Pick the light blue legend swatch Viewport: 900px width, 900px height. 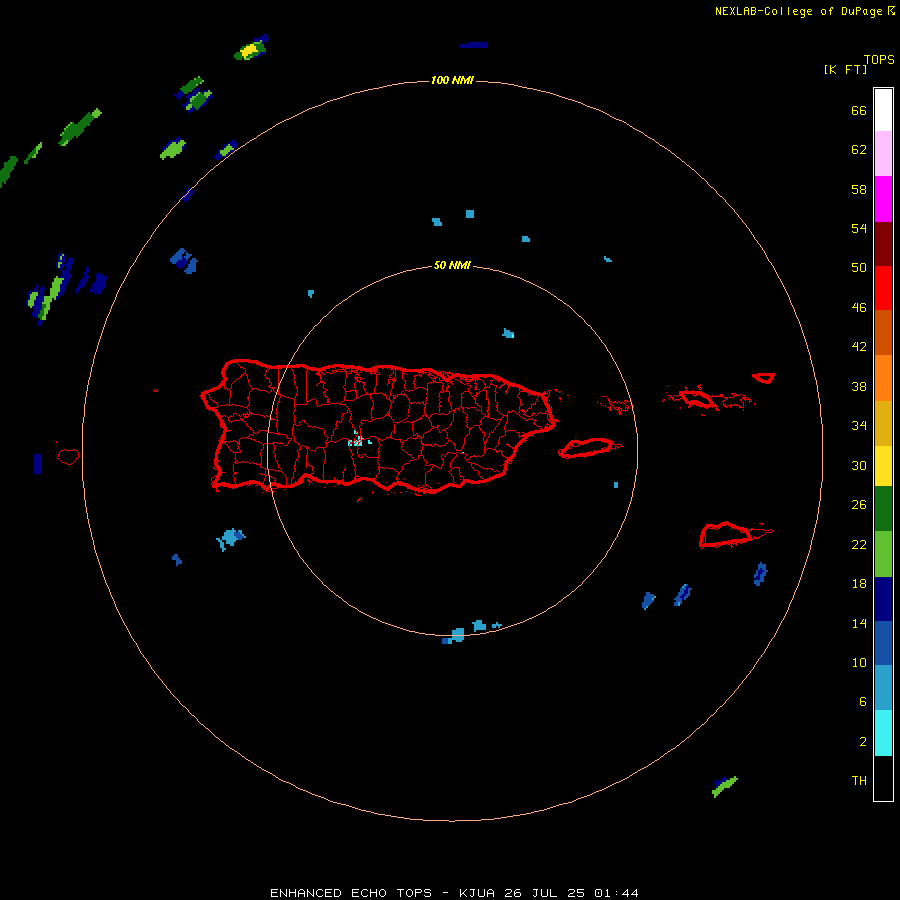pyautogui.click(x=883, y=688)
